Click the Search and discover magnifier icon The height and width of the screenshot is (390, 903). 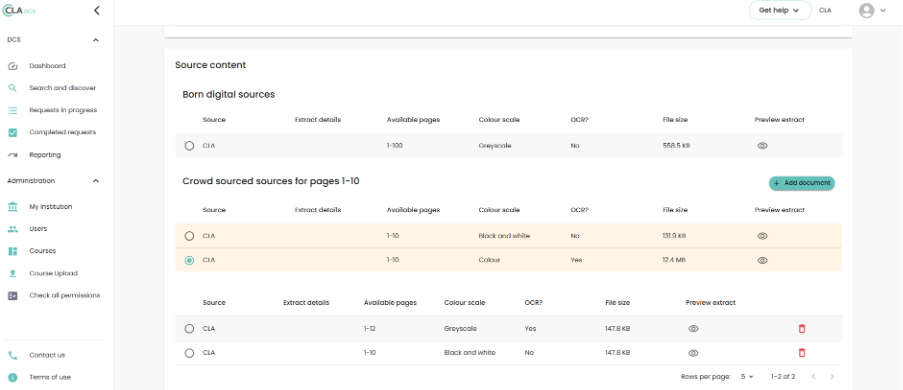(13, 88)
